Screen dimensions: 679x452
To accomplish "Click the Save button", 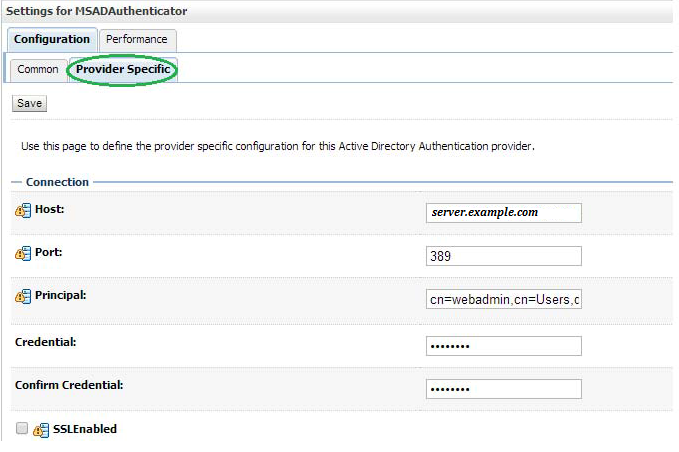I will coord(29,103).
